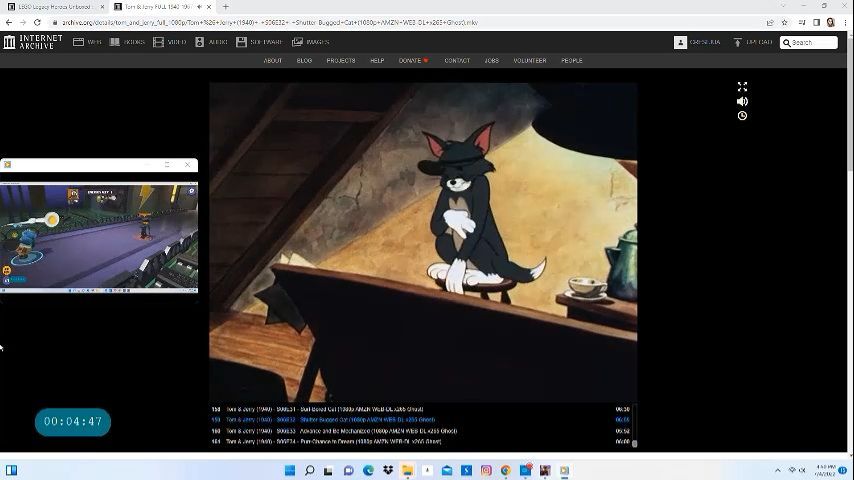Mute the video with speaker icon
Image resolution: width=854 pixels, height=480 pixels.
pyautogui.click(x=742, y=101)
